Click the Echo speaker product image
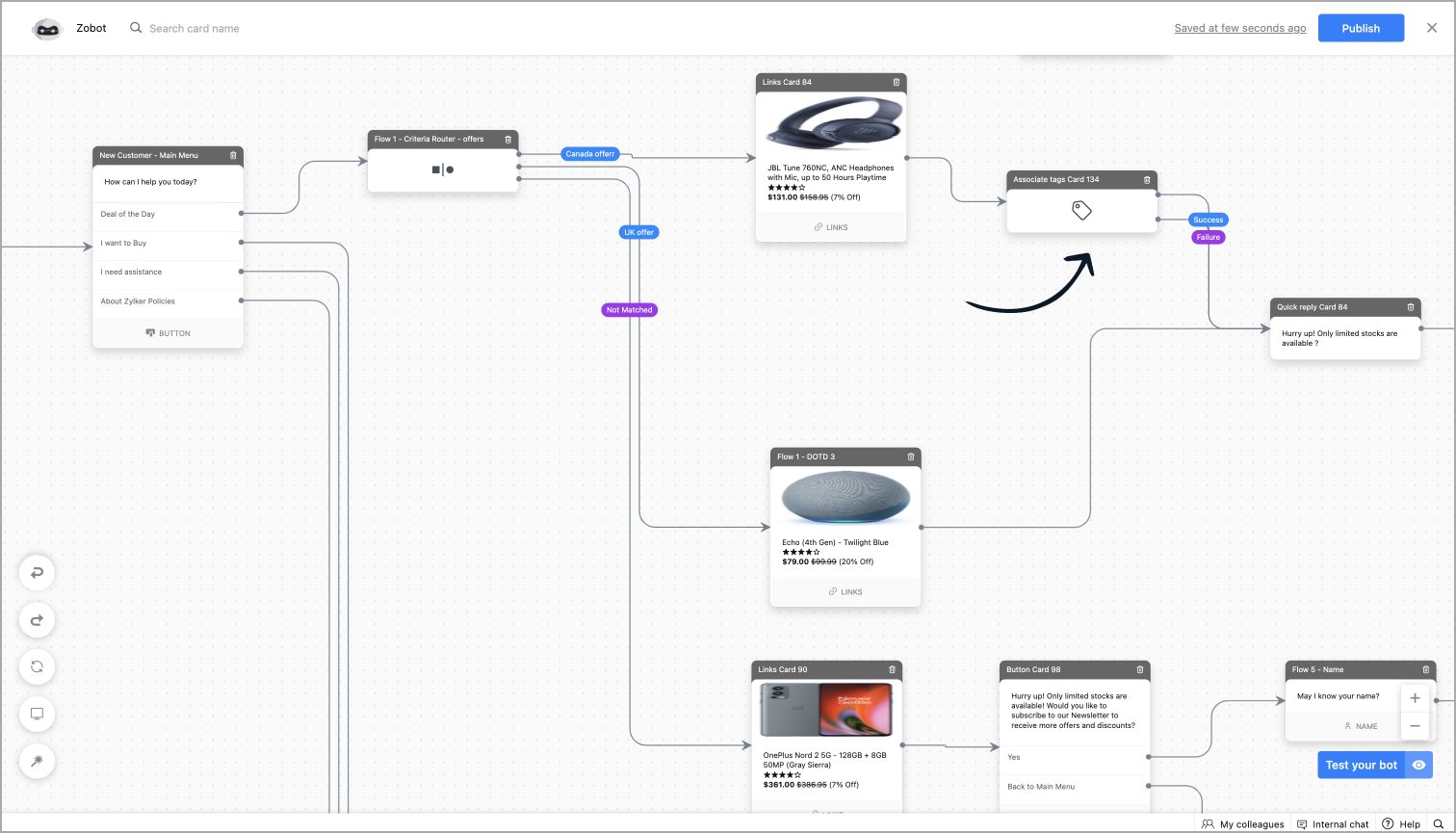1456x833 pixels. (845, 499)
